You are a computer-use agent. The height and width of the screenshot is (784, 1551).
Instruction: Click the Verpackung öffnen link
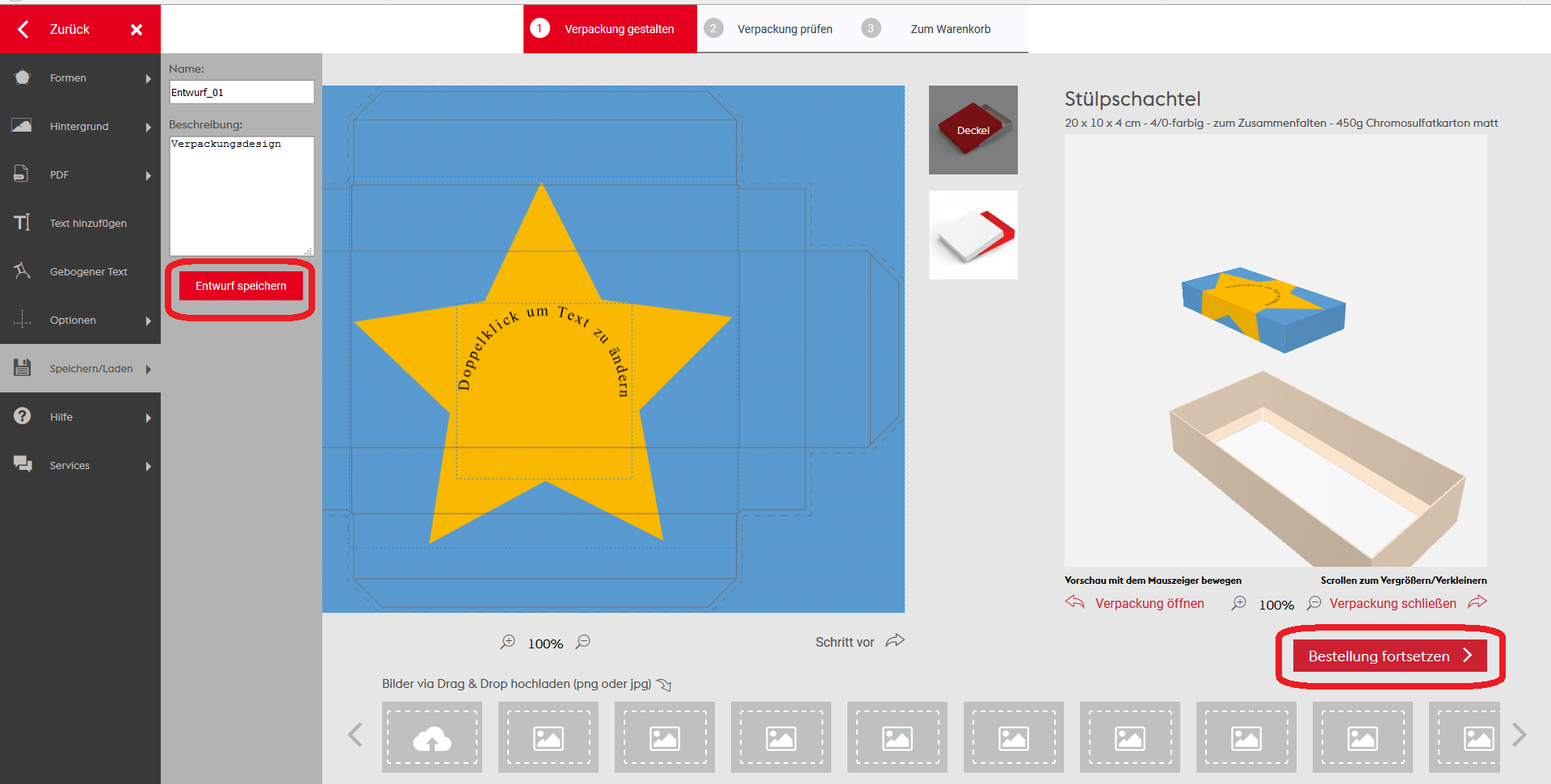(1149, 604)
